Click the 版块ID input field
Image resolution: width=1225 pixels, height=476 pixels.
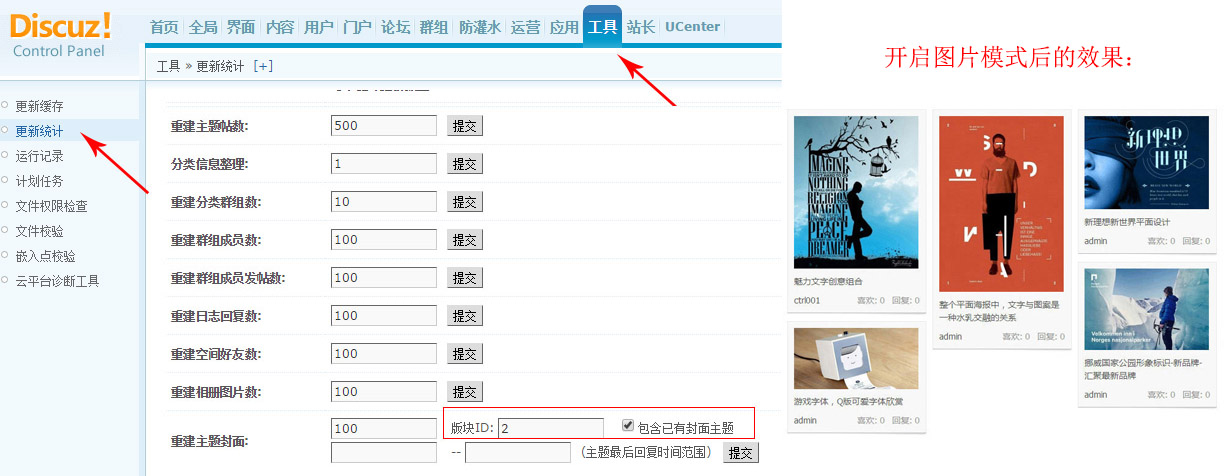[551, 428]
